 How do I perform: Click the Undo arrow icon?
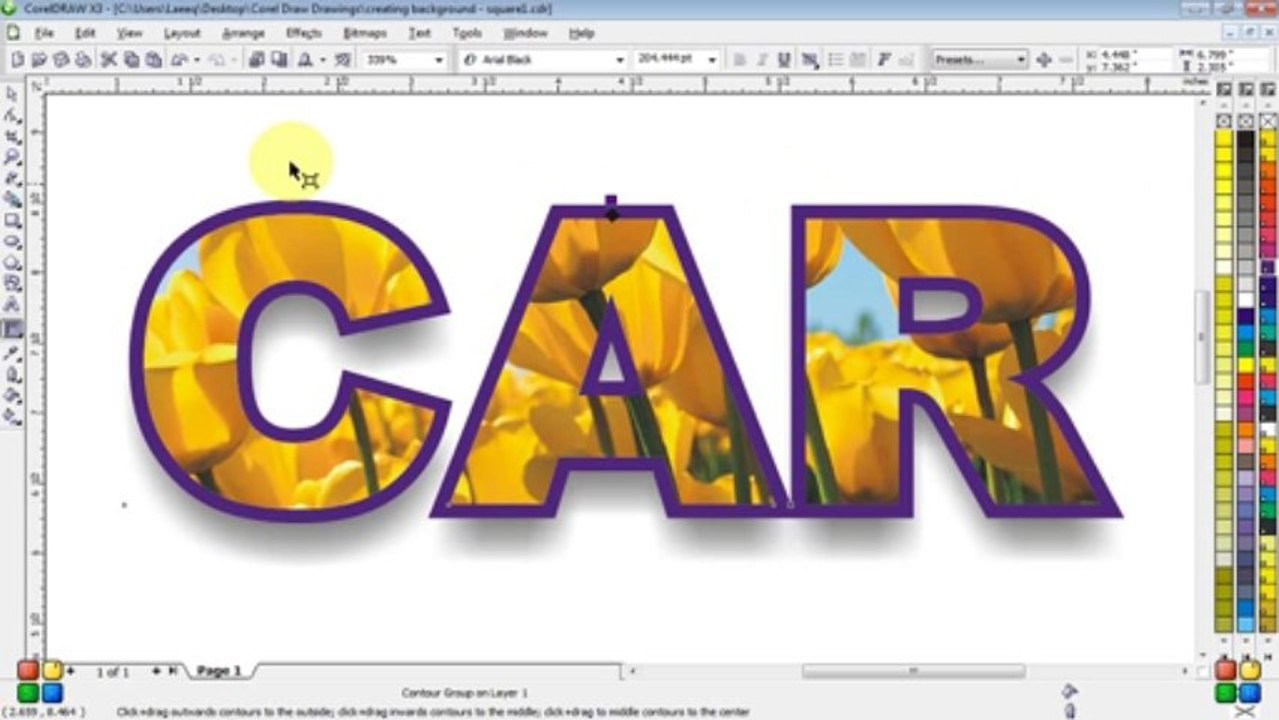click(181, 60)
